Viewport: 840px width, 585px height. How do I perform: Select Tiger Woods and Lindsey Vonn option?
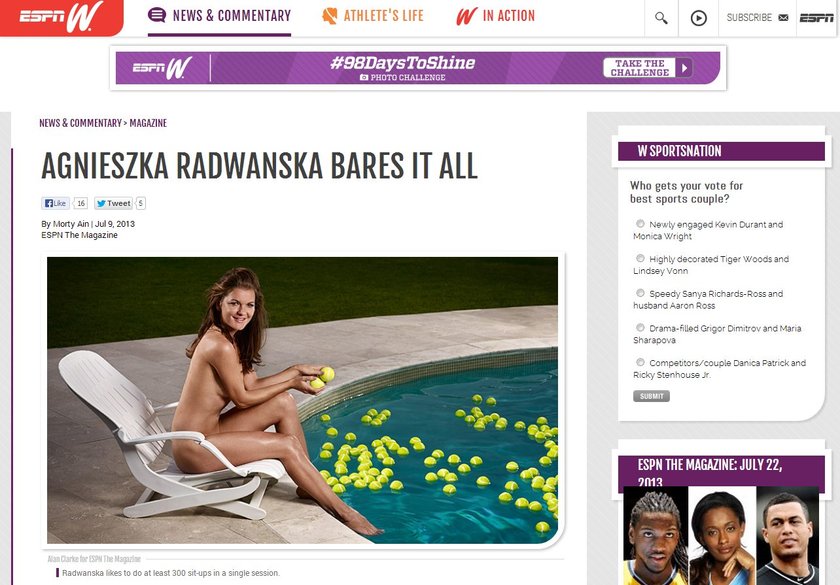(x=640, y=258)
